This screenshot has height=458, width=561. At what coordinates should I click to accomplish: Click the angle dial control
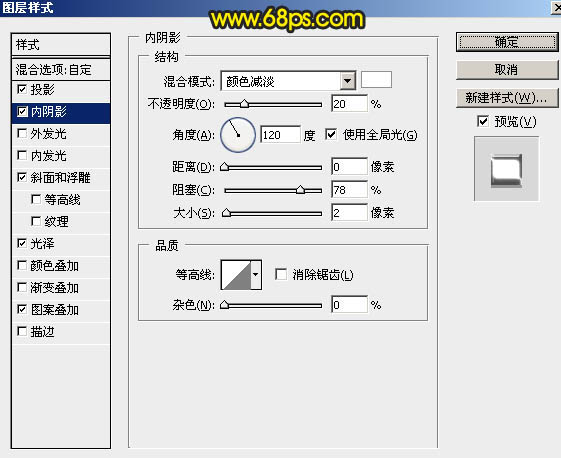(238, 135)
